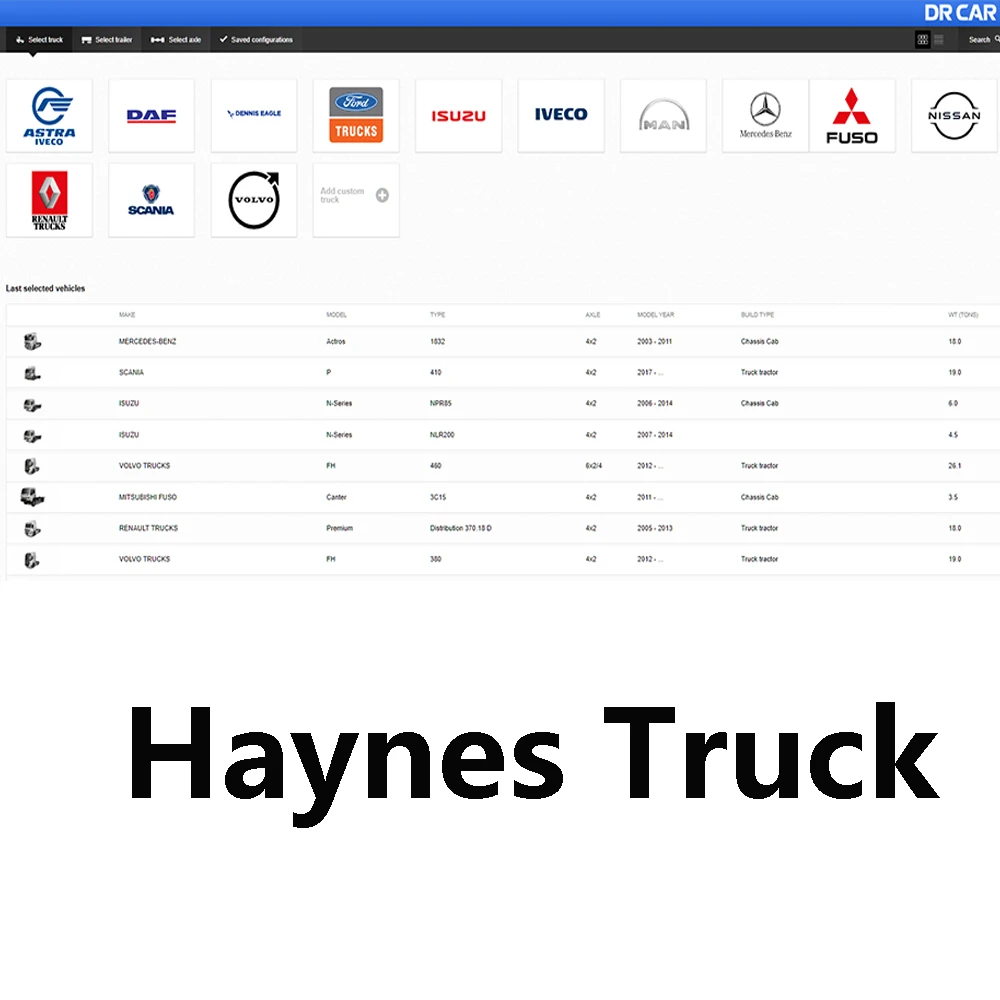1000x1000 pixels.
Task: Choose the DAF truck brand
Action: click(x=151, y=115)
